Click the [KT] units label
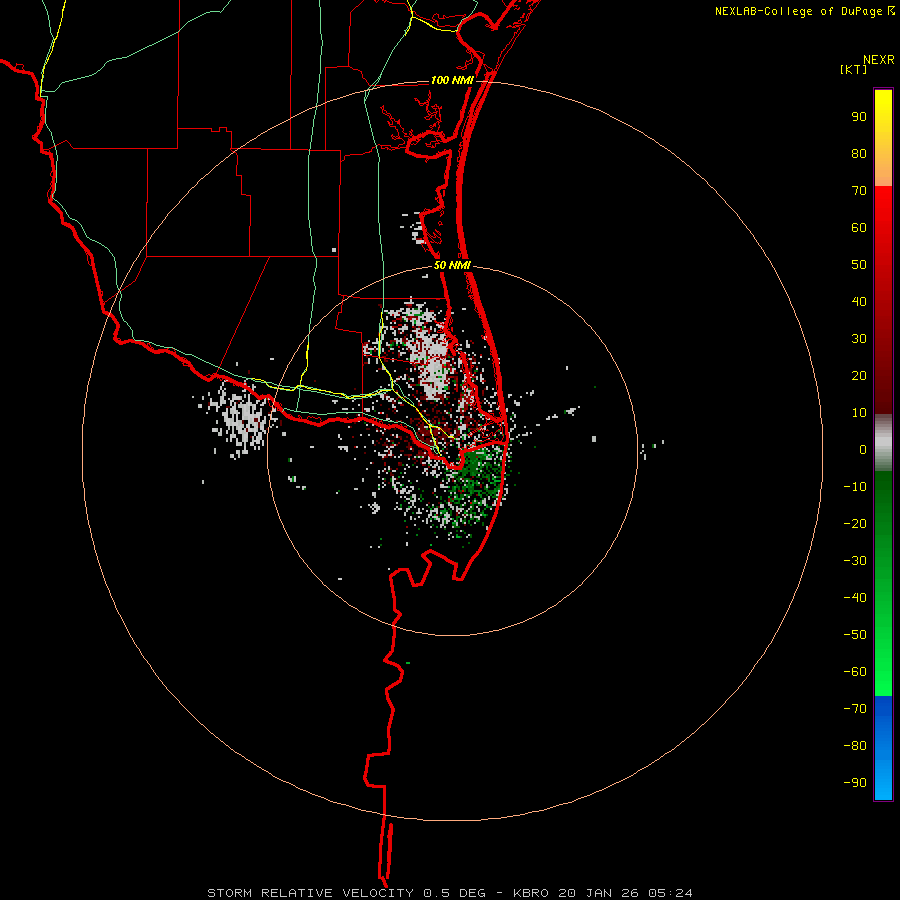 tap(854, 69)
